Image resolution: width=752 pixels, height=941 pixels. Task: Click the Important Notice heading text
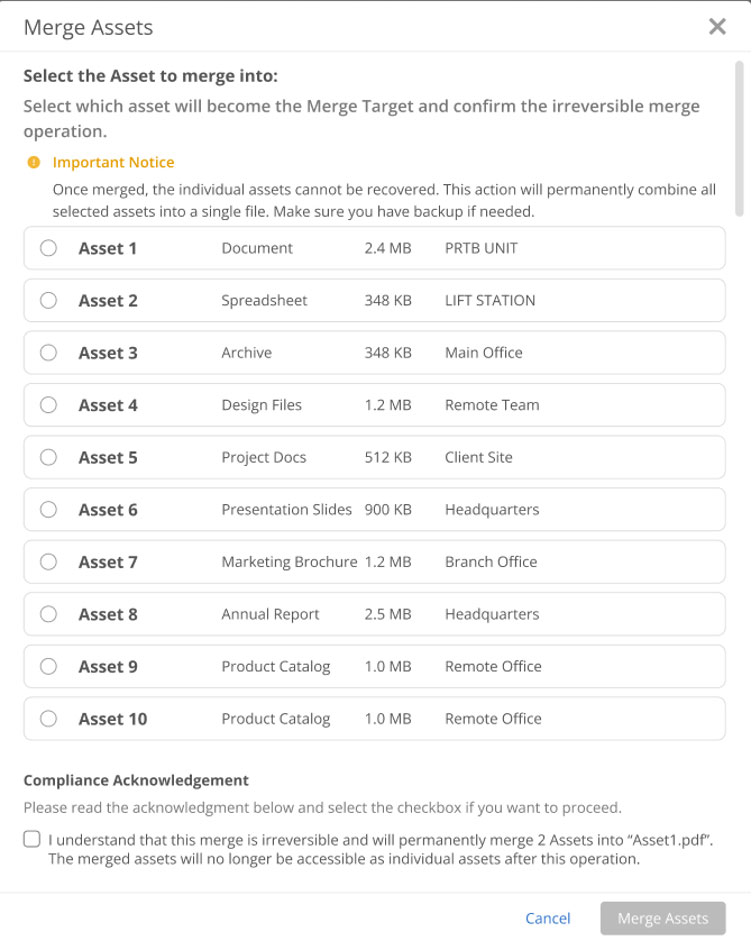pyautogui.click(x=113, y=162)
